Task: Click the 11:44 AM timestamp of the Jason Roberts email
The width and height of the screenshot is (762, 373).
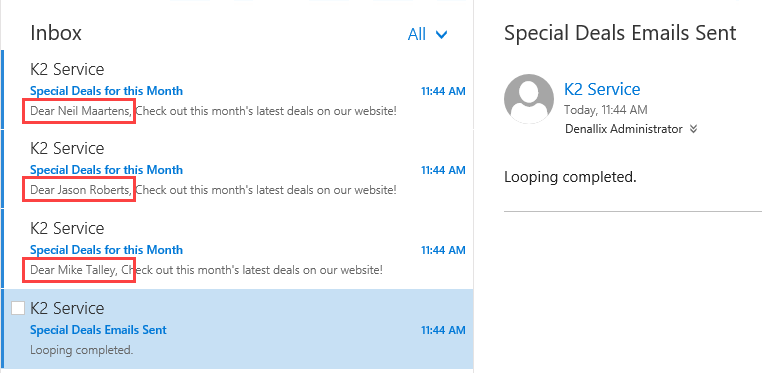Action: coord(443,170)
